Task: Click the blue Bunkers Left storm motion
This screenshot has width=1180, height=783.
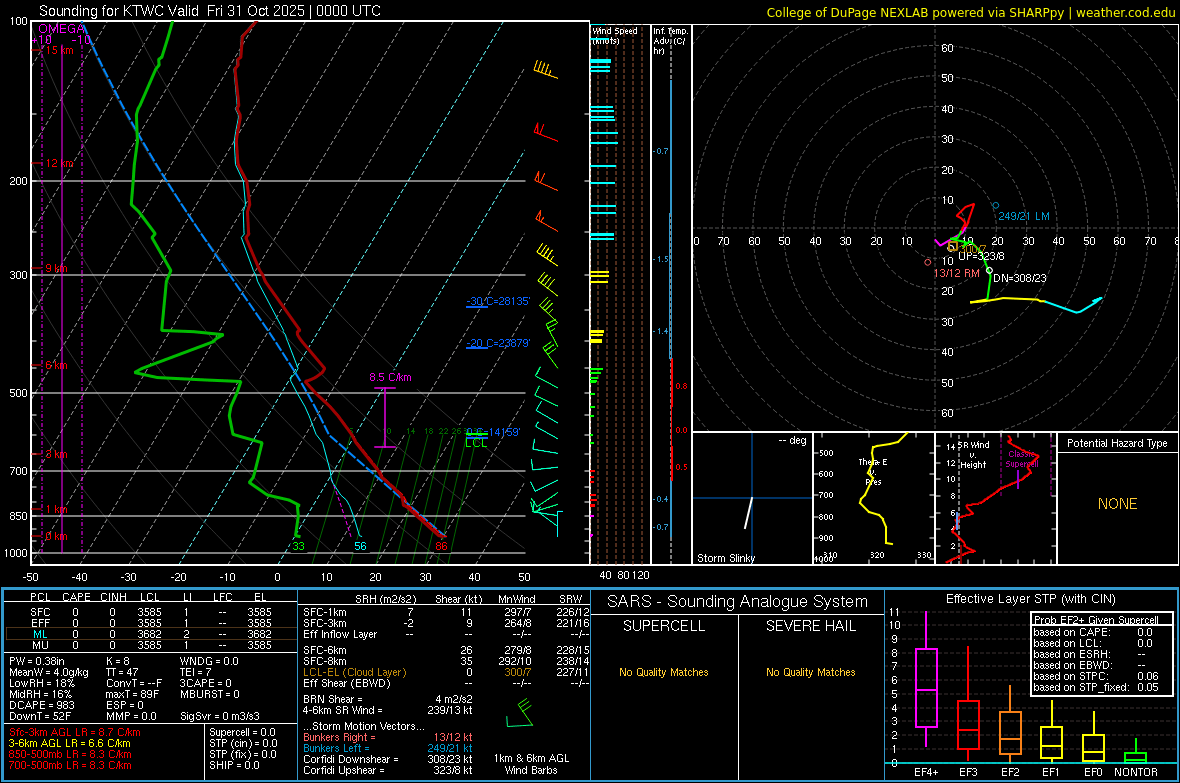Action: [388, 748]
